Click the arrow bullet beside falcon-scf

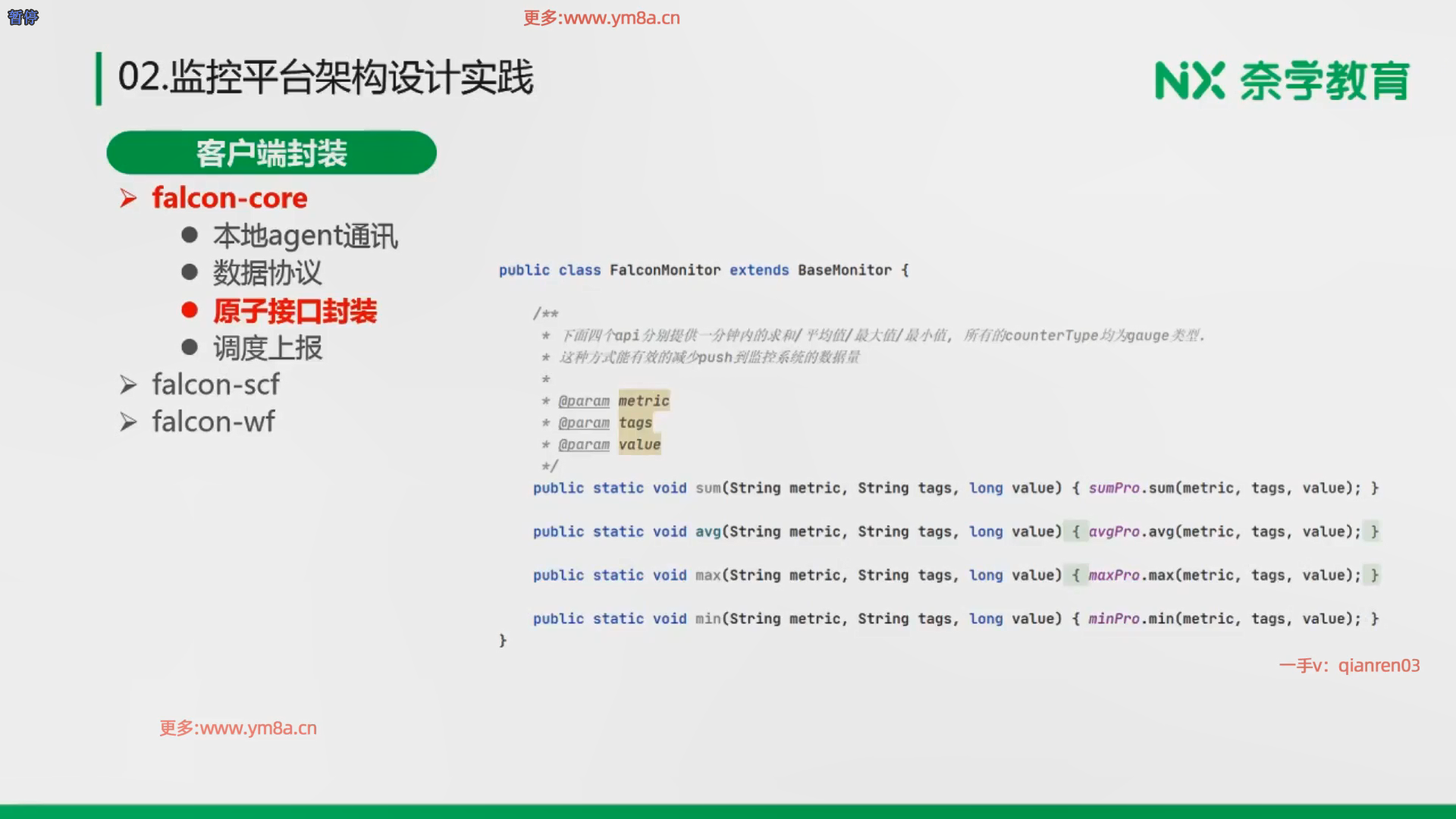click(128, 385)
